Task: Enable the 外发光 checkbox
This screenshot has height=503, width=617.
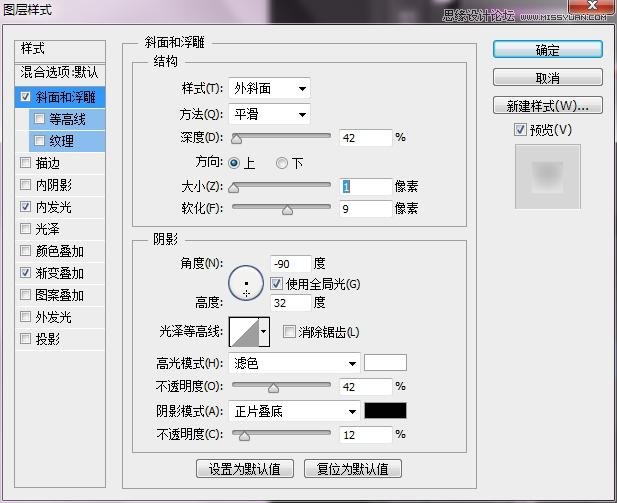Action: (x=25, y=317)
